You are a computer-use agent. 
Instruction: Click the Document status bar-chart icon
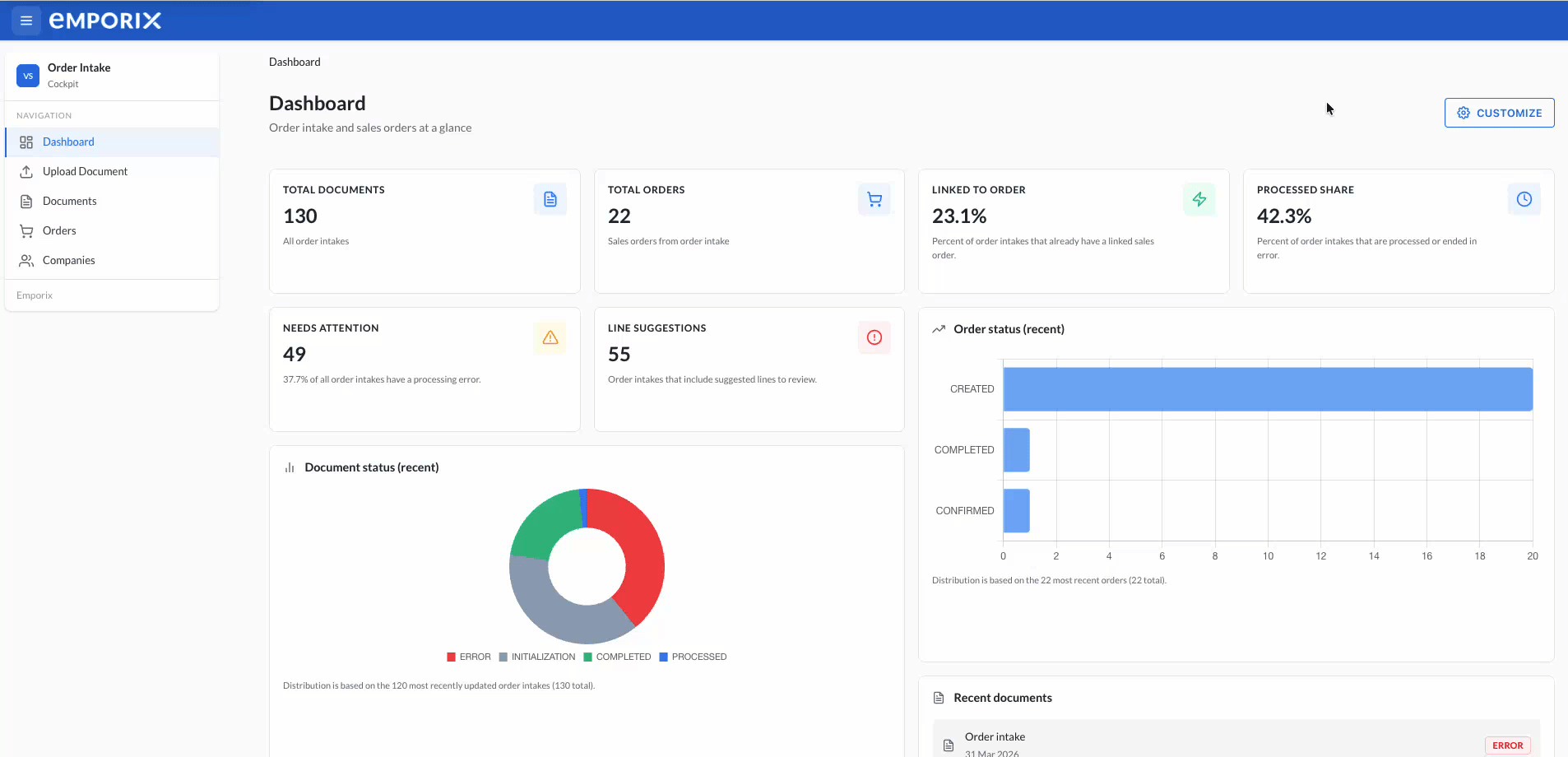click(290, 467)
